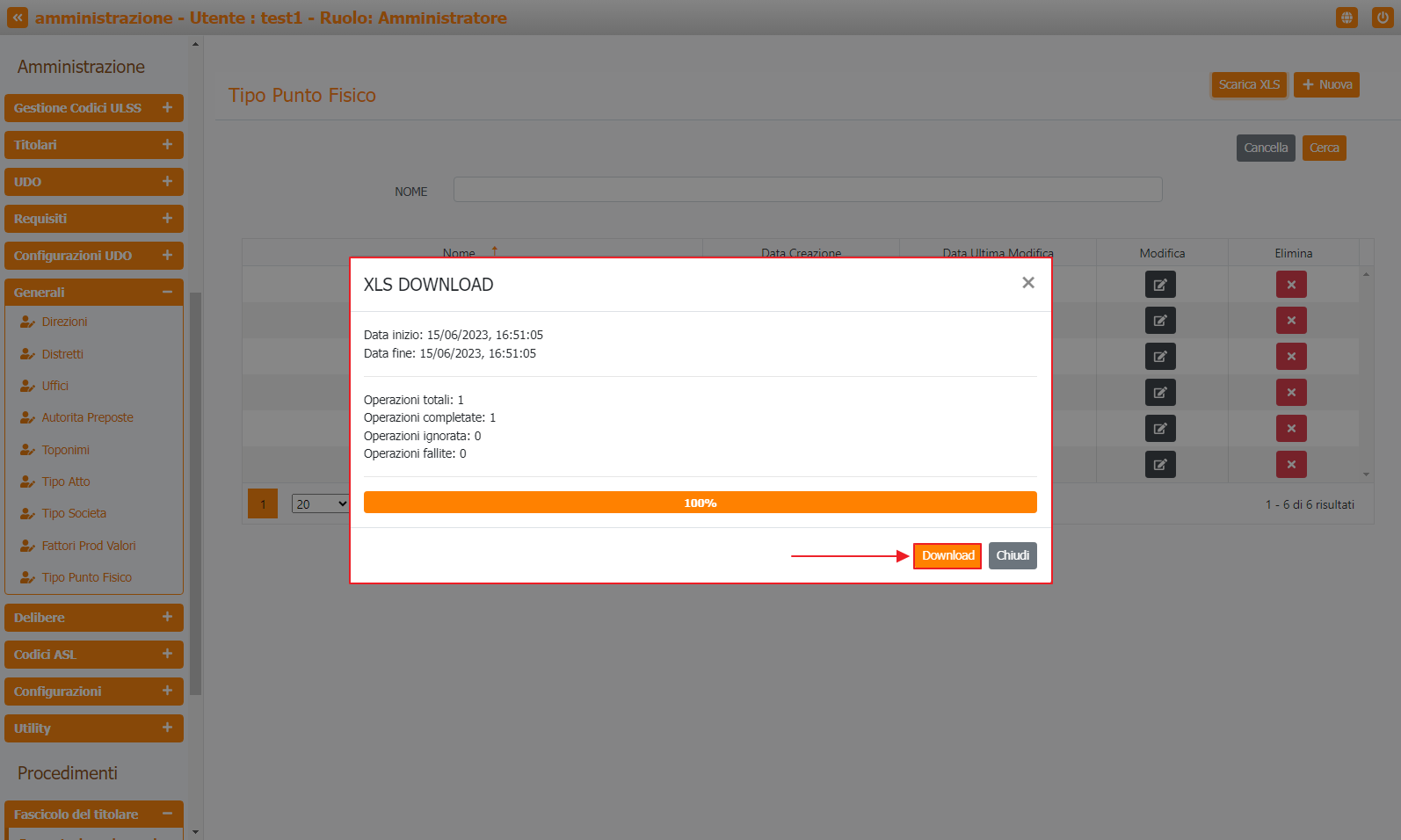Expand the Requisiti menu
The width and height of the screenshot is (1401, 840).
[94, 219]
